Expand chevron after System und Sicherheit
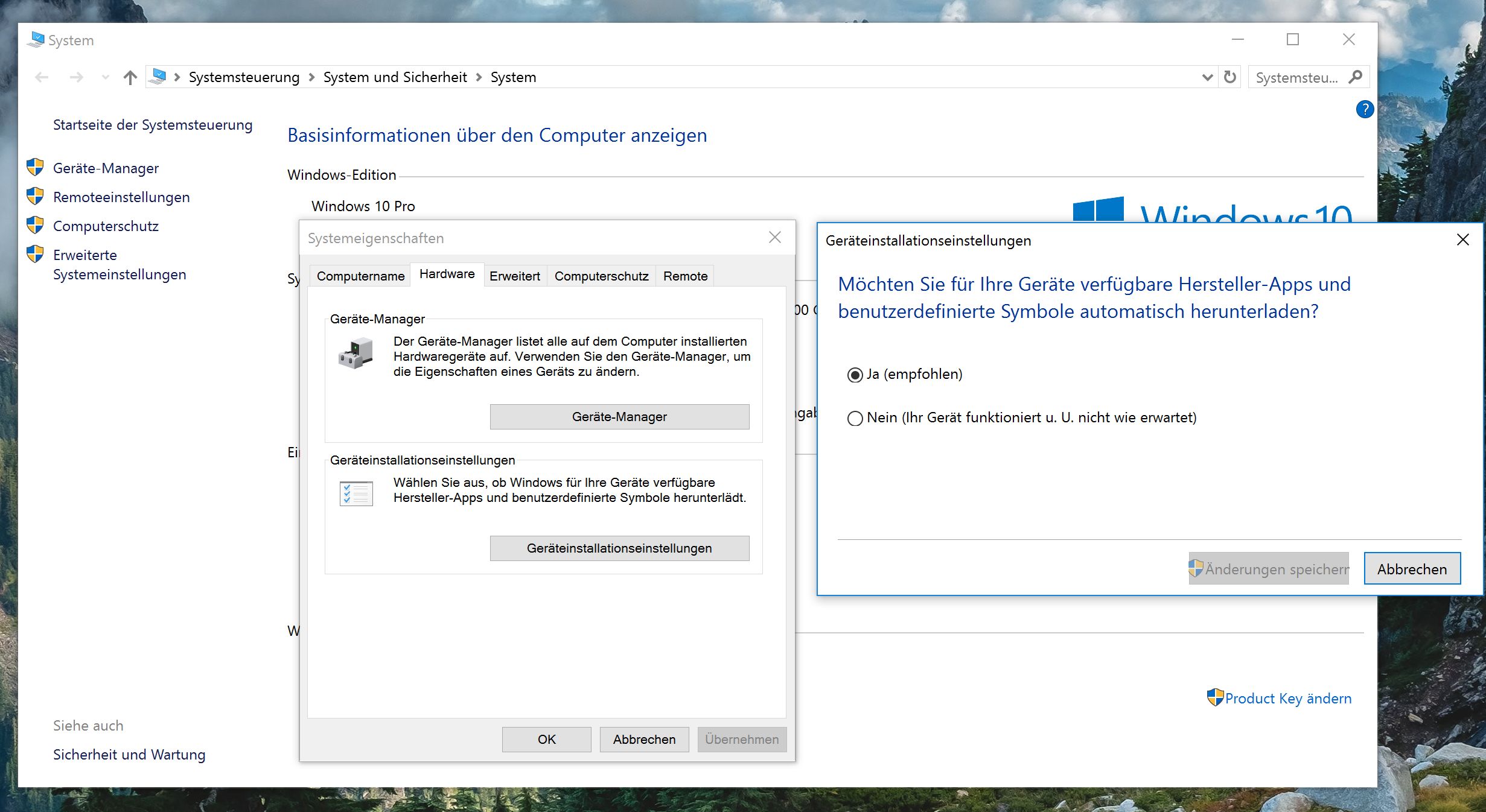This screenshot has width=1486, height=812. point(479,77)
